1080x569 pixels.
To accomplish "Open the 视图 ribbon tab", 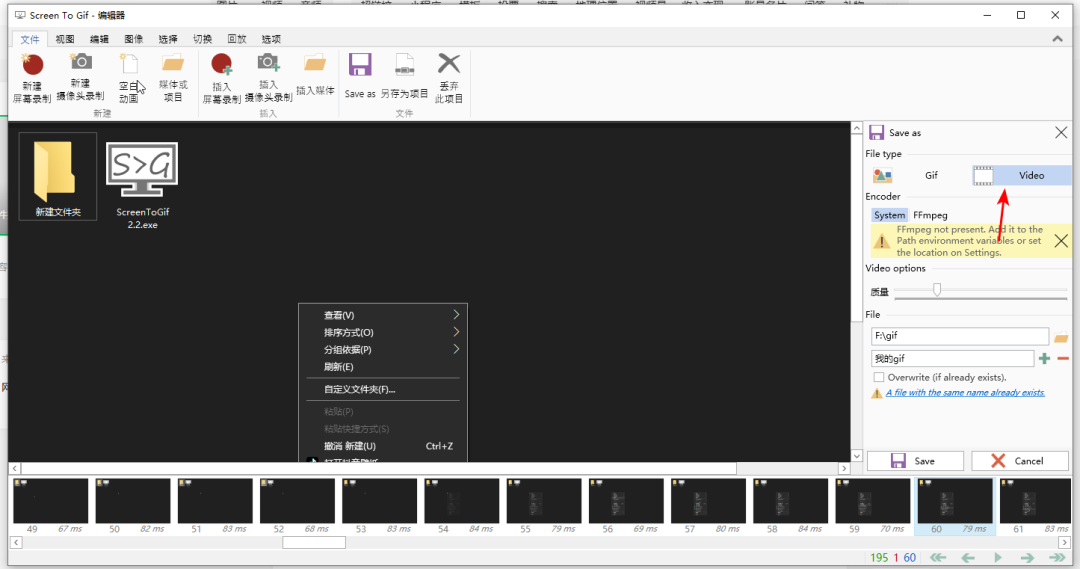I will (65, 39).
